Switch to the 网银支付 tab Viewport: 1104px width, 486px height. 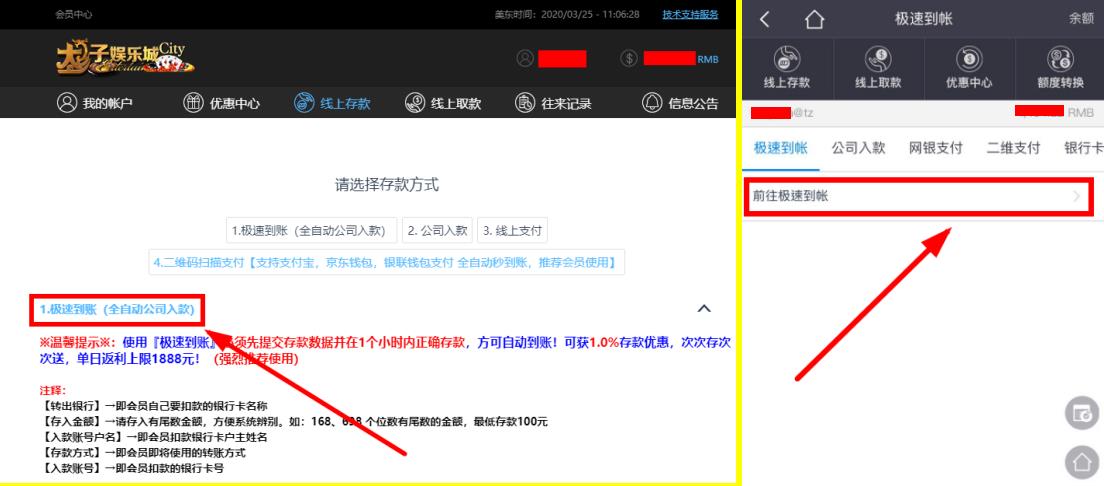pyautogui.click(x=935, y=148)
